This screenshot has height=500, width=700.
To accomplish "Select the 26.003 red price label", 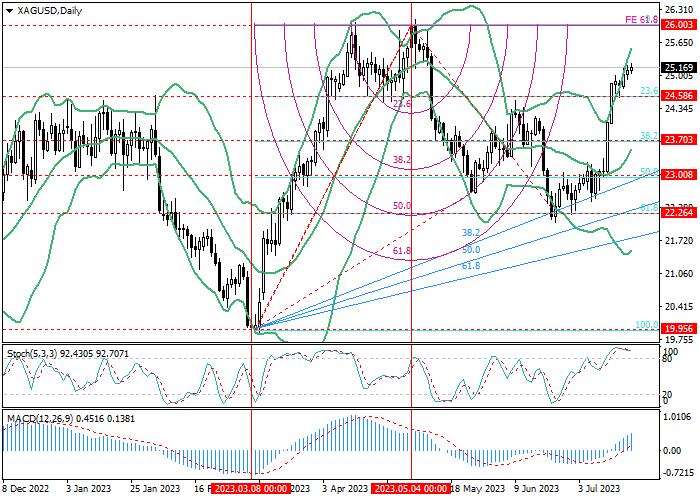I will (679, 25).
